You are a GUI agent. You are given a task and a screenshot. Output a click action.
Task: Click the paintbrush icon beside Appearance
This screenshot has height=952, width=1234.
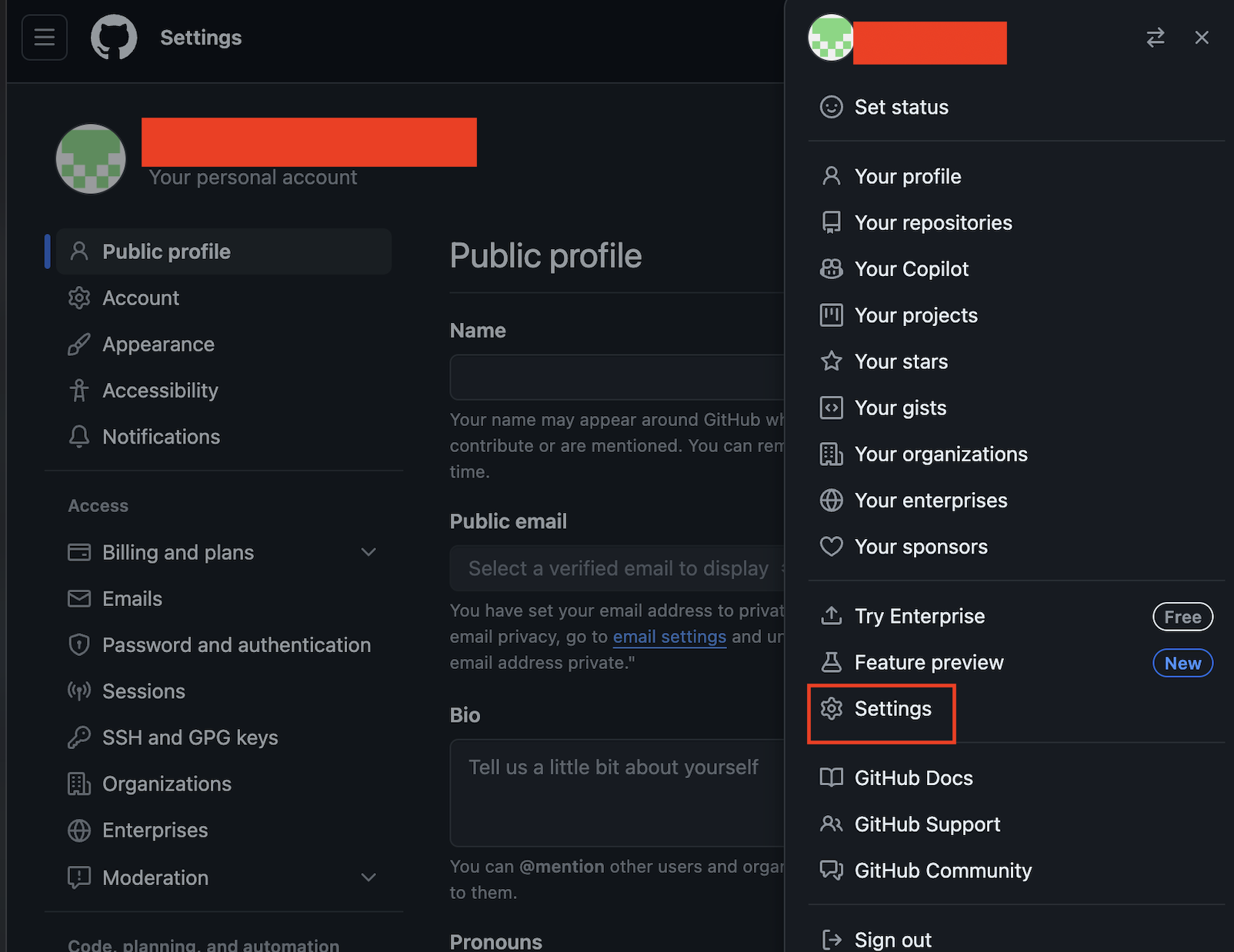79,344
